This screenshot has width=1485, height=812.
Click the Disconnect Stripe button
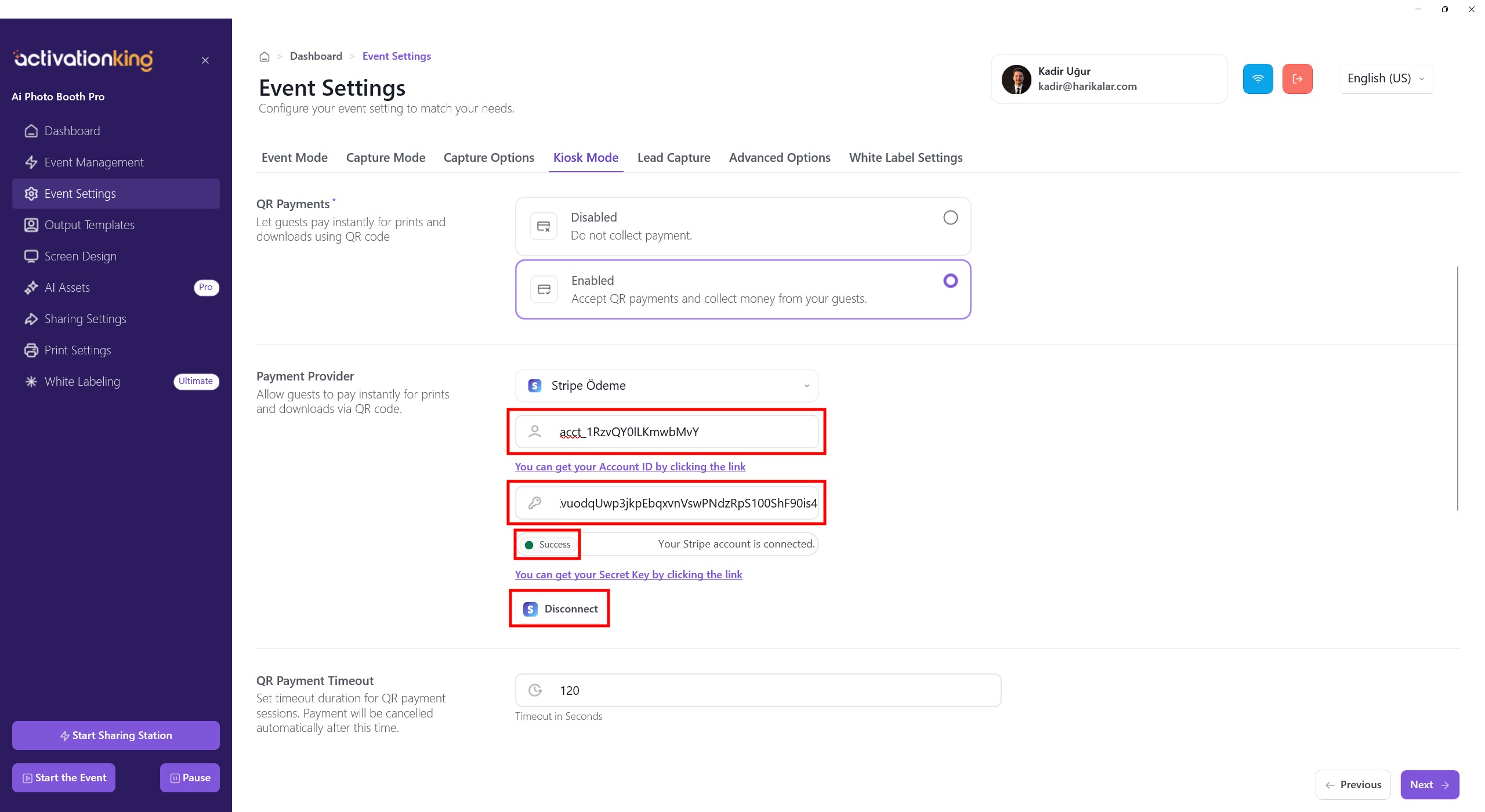pyautogui.click(x=560, y=608)
